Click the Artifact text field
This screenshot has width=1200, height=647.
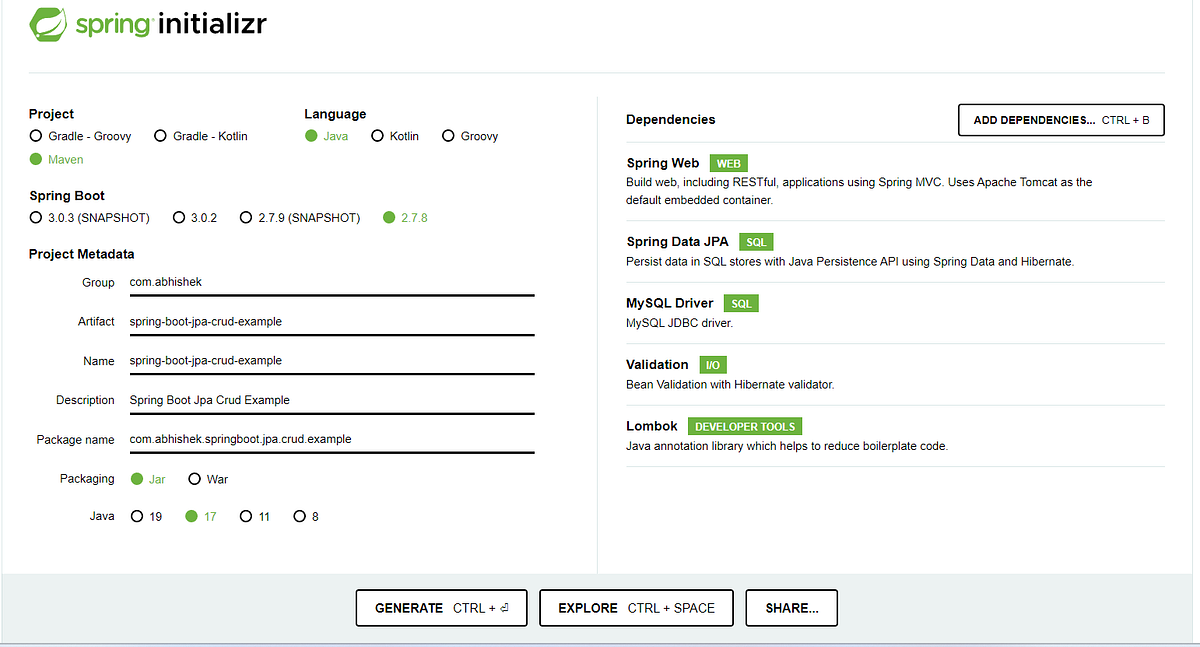pyautogui.click(x=330, y=321)
